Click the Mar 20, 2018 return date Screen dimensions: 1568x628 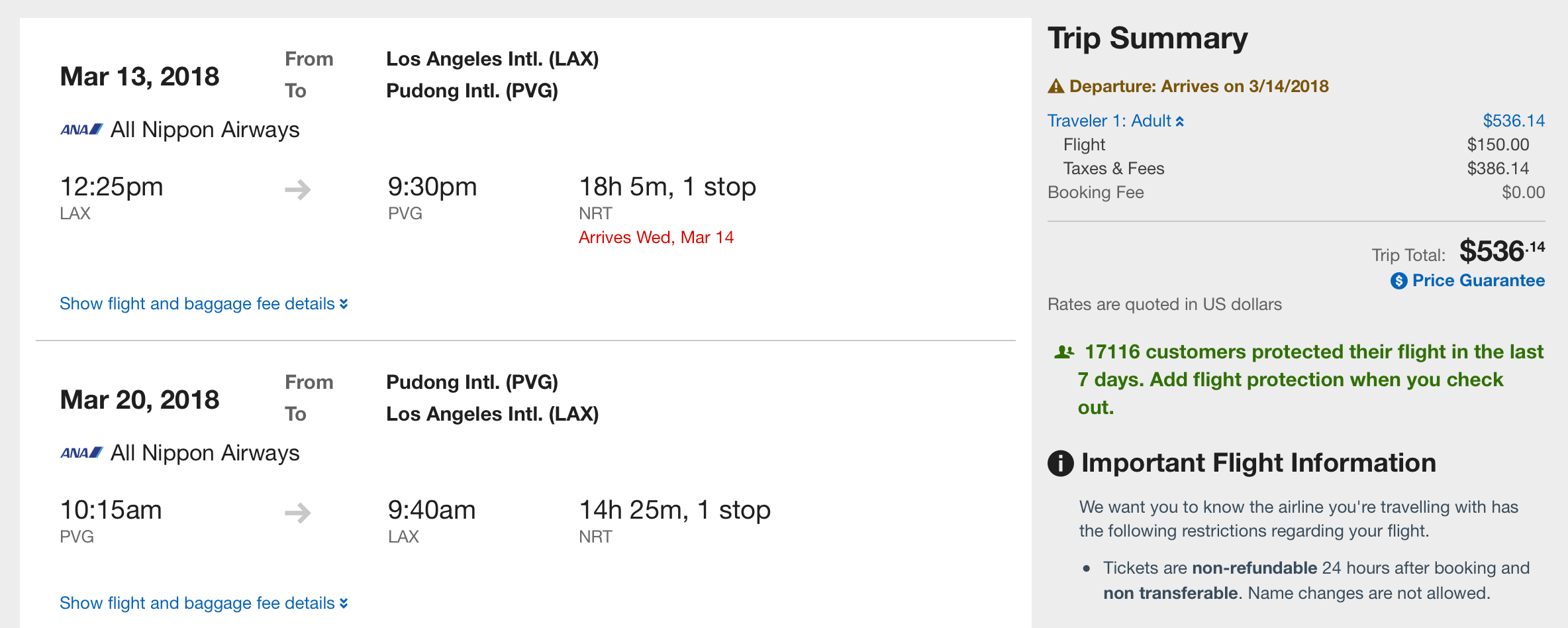point(139,399)
